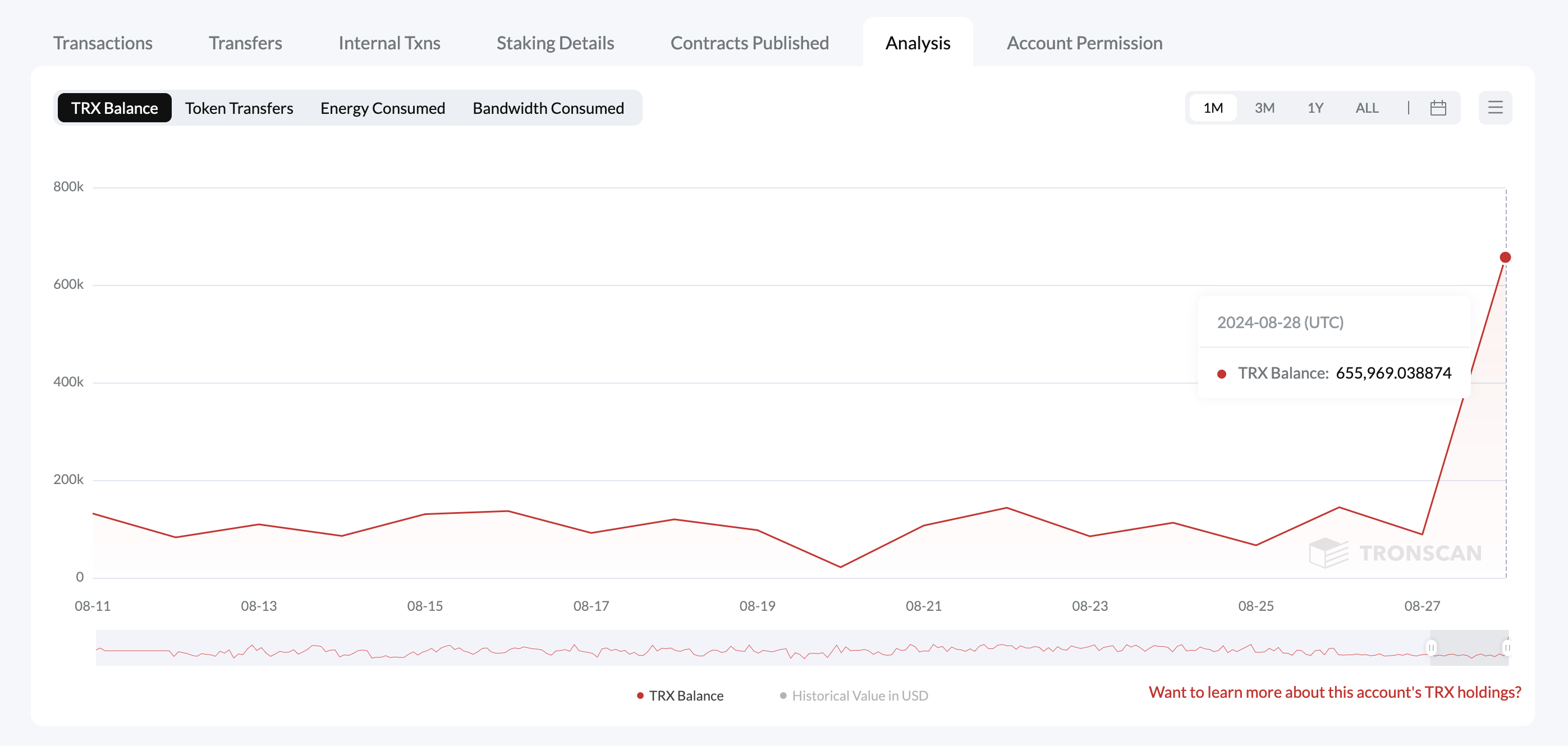Show the Bandwidth Consumed chart

pos(548,108)
